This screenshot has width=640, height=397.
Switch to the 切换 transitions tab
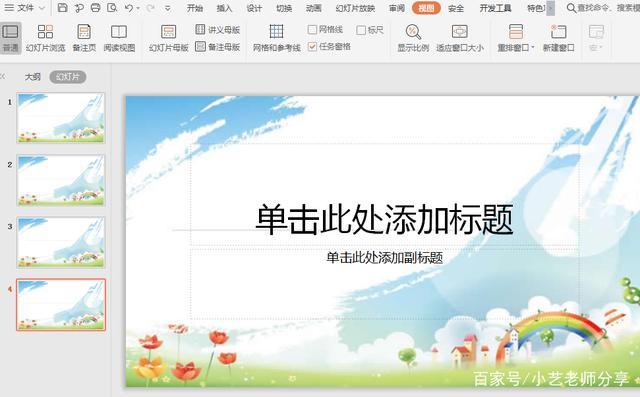(284, 8)
